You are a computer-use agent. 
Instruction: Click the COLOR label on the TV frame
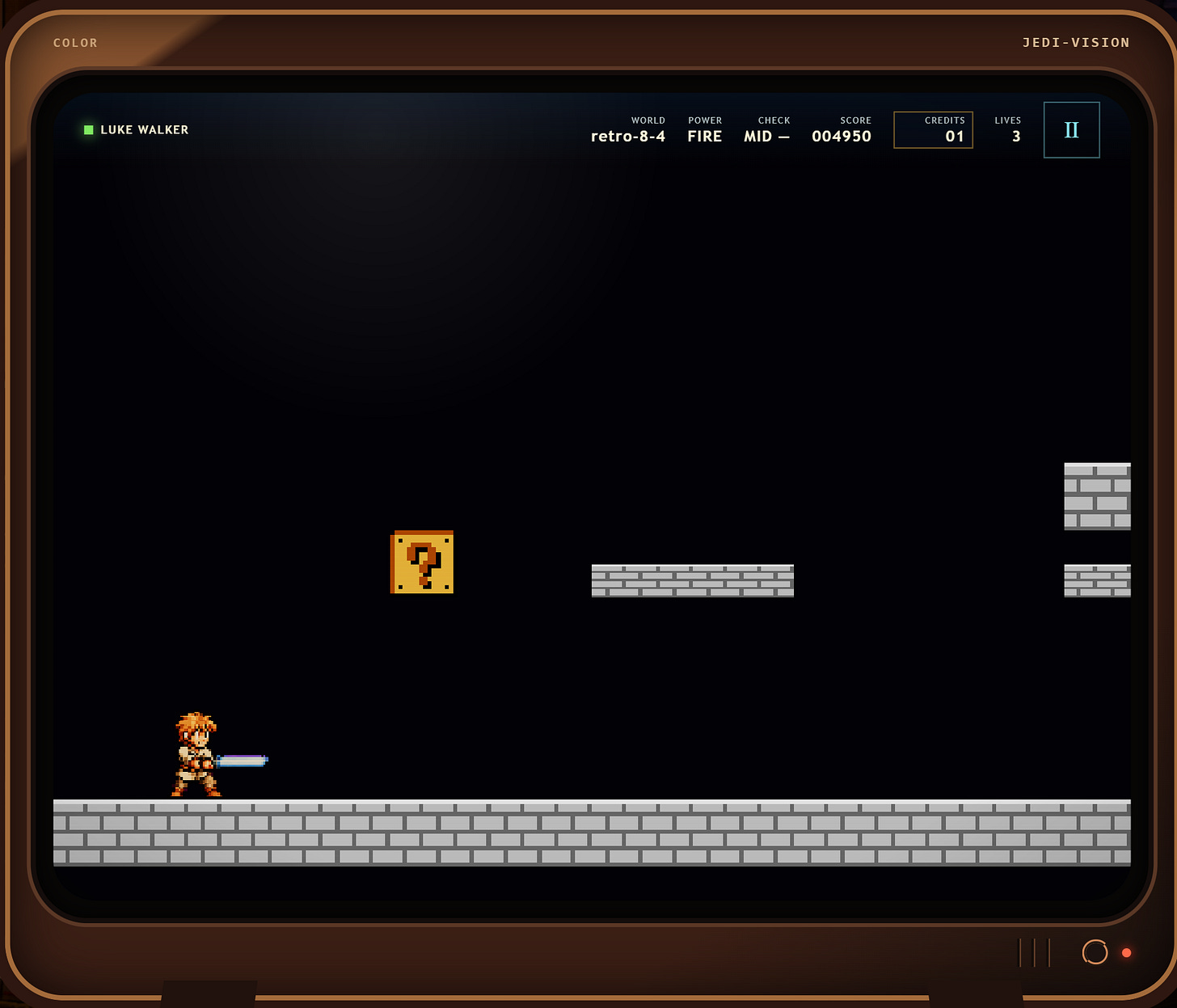(75, 43)
